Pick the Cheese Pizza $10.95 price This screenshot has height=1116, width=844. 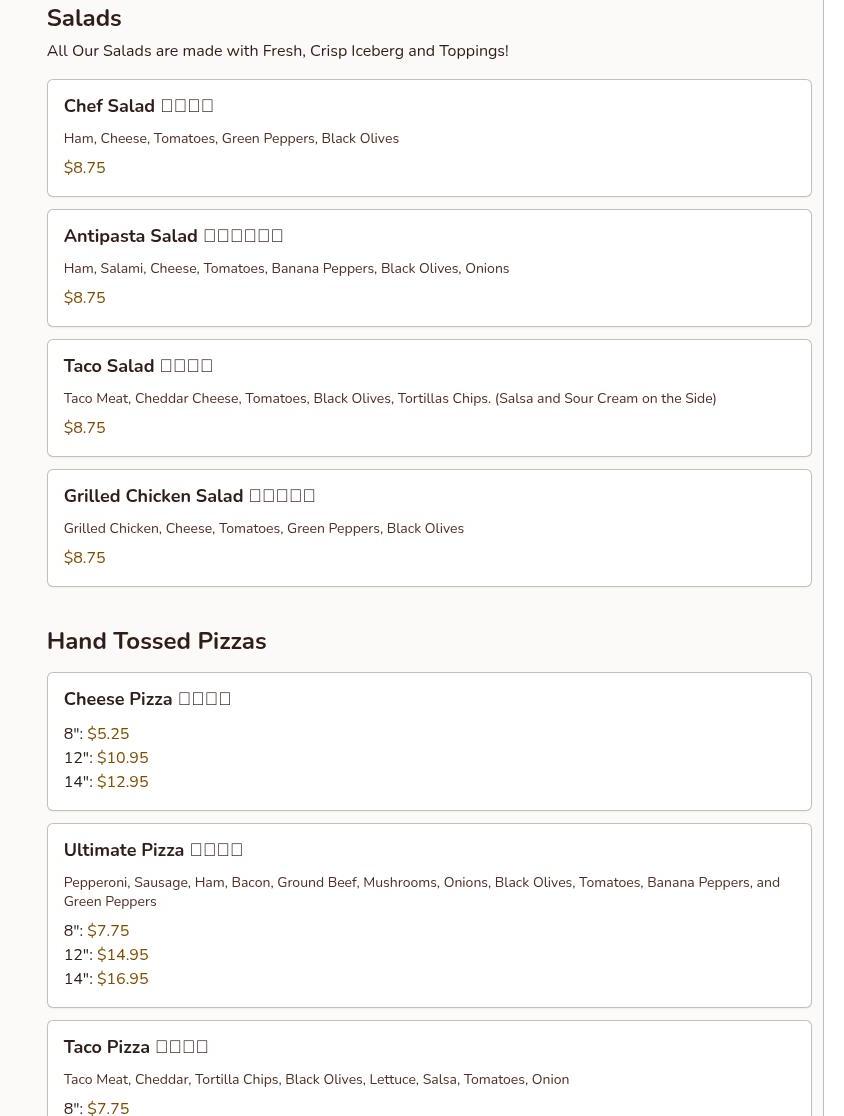coord(122,758)
